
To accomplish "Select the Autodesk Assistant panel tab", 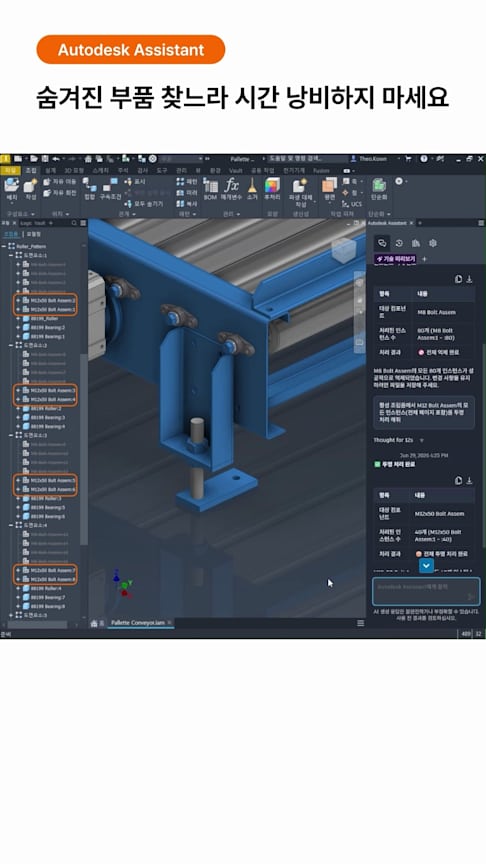I will (387, 223).
